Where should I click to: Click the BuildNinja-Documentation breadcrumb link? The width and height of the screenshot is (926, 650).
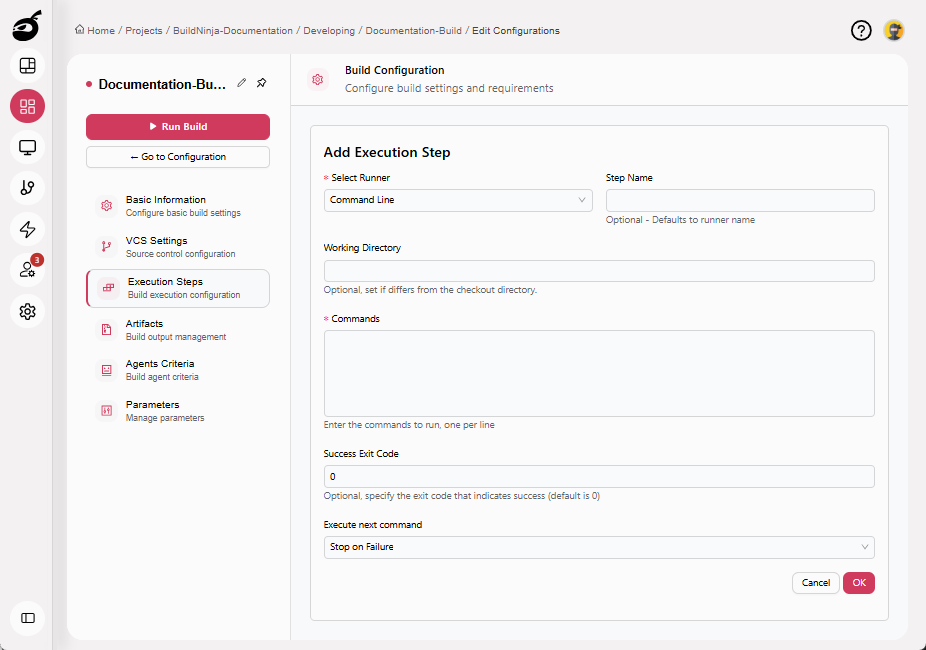(233, 31)
